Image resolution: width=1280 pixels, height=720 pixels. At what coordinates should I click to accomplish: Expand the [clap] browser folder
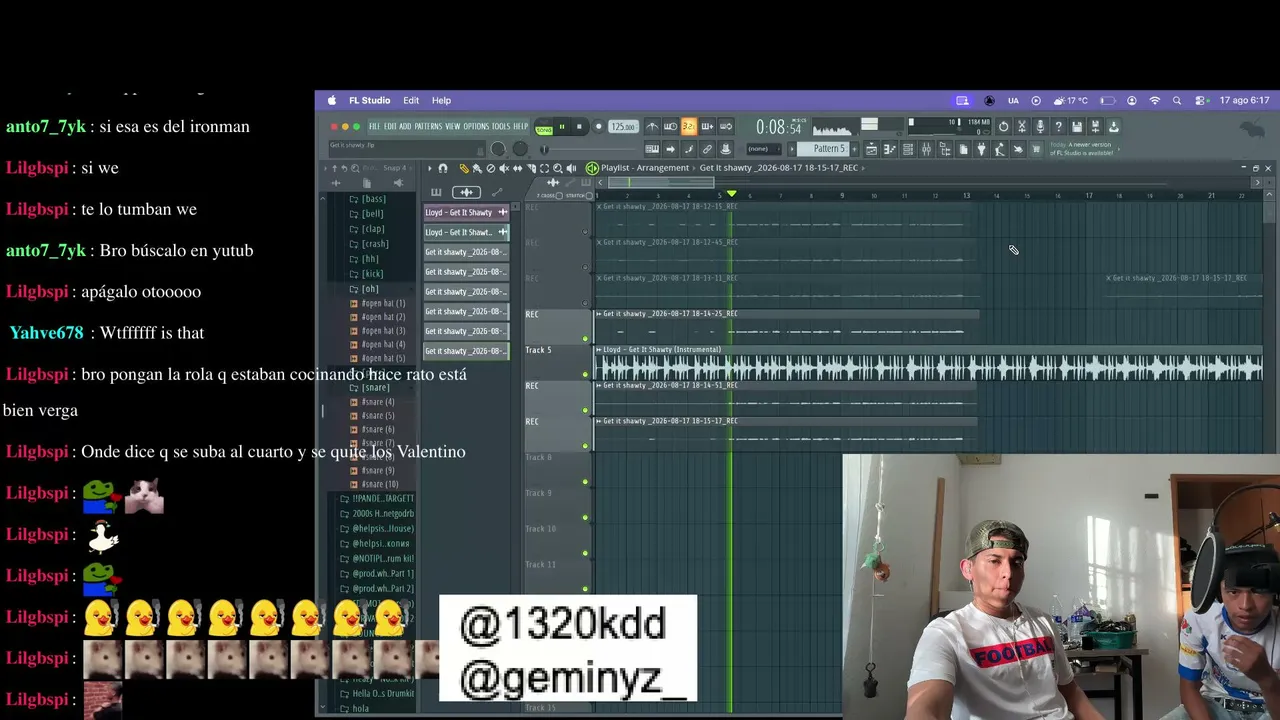pyautogui.click(x=367, y=229)
